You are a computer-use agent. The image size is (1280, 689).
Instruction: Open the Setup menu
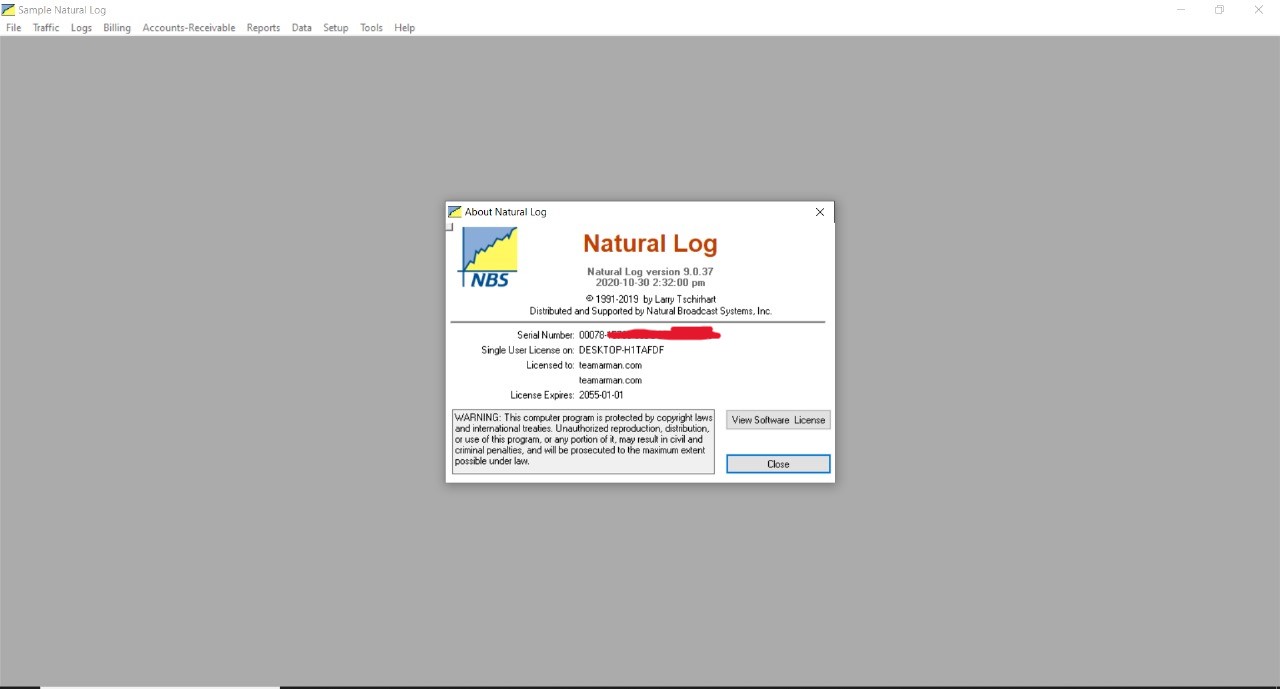pos(336,28)
